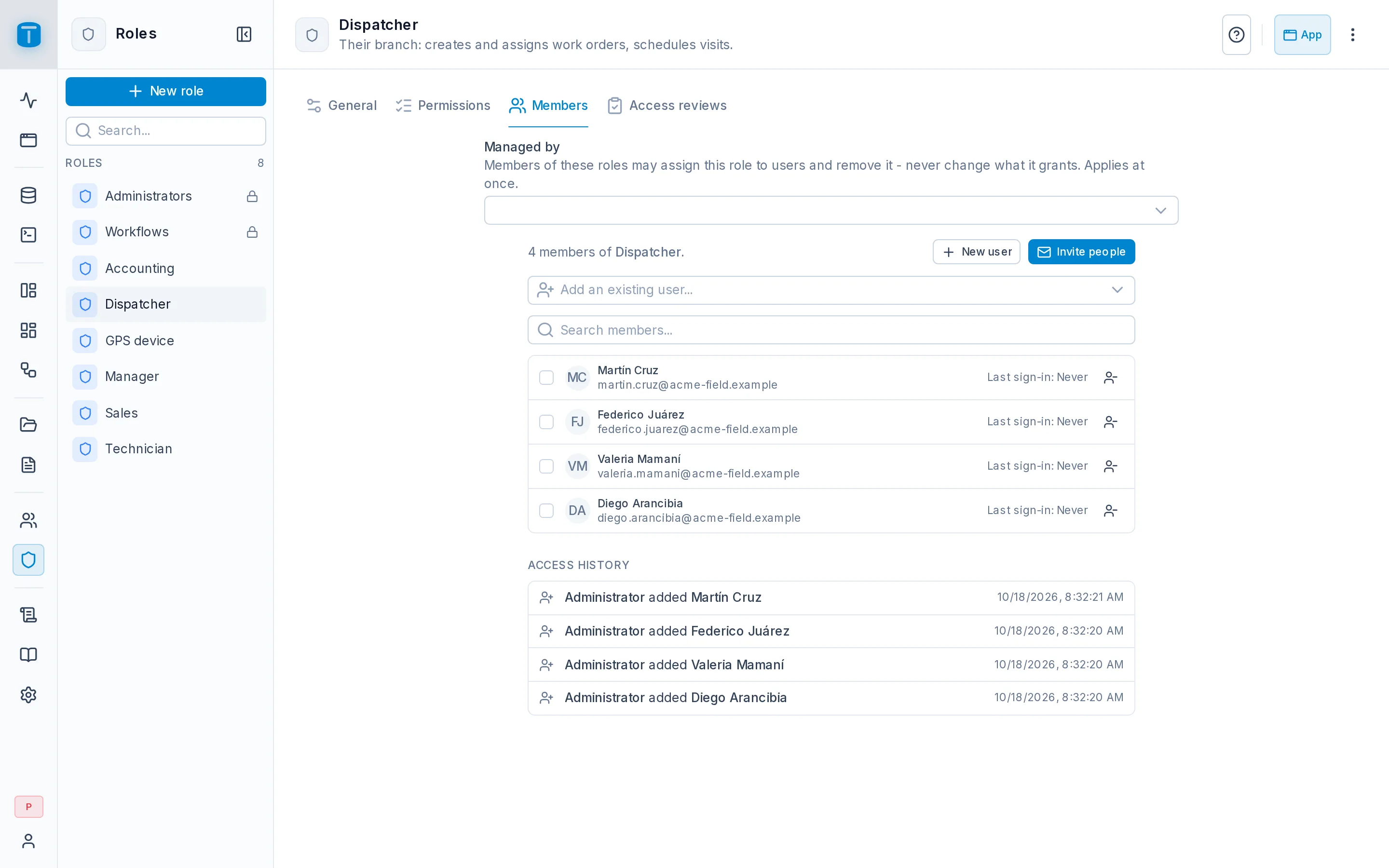Image resolution: width=1389 pixels, height=868 pixels.
Task: Check the box for Martín Cruz
Action: [x=546, y=378]
